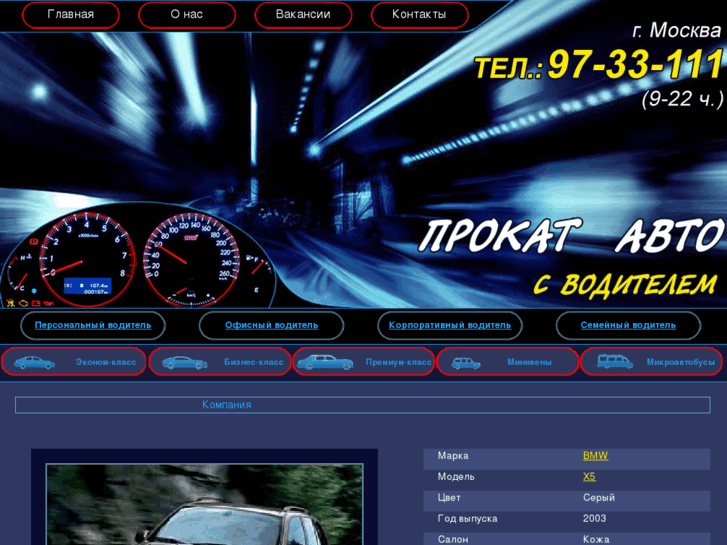Open the Корпоративный водитель link
This screenshot has width=727, height=545.
[450, 325]
